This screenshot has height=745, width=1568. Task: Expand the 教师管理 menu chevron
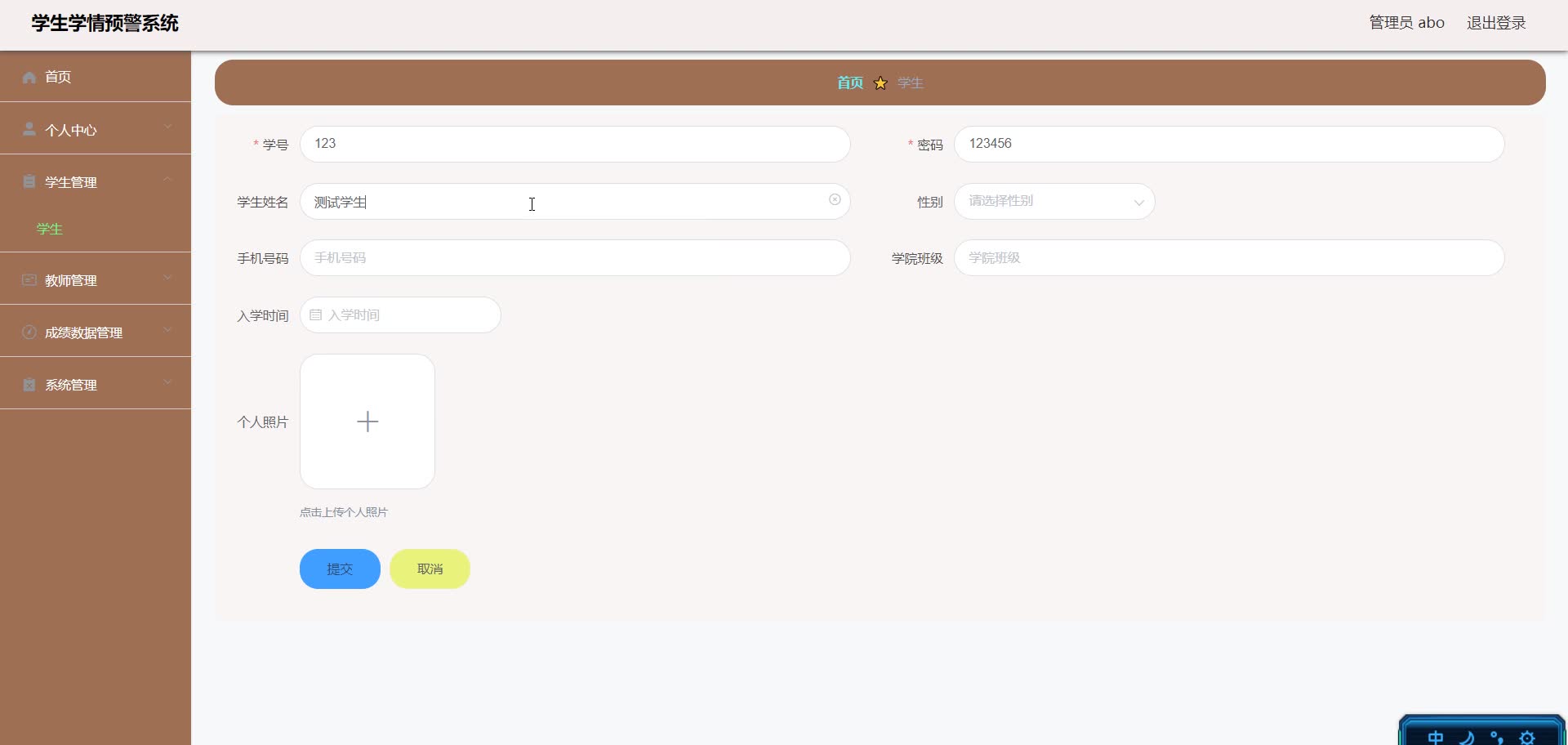click(167, 277)
